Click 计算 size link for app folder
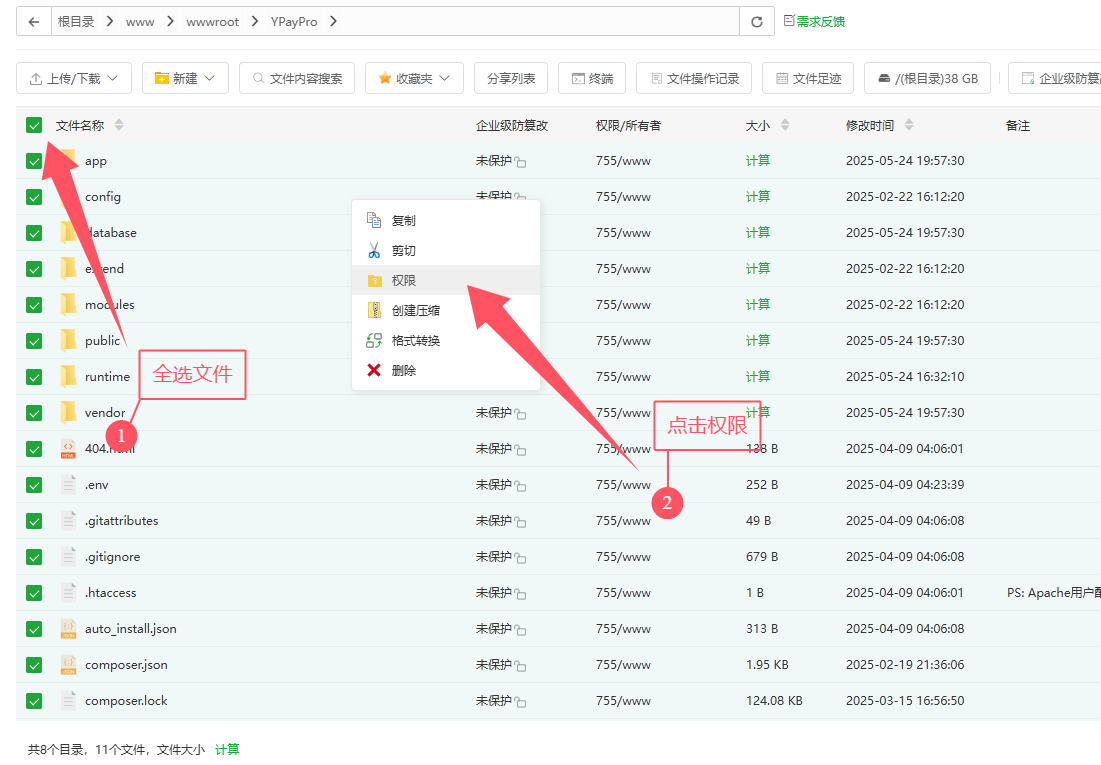The image size is (1101, 765). 758,161
